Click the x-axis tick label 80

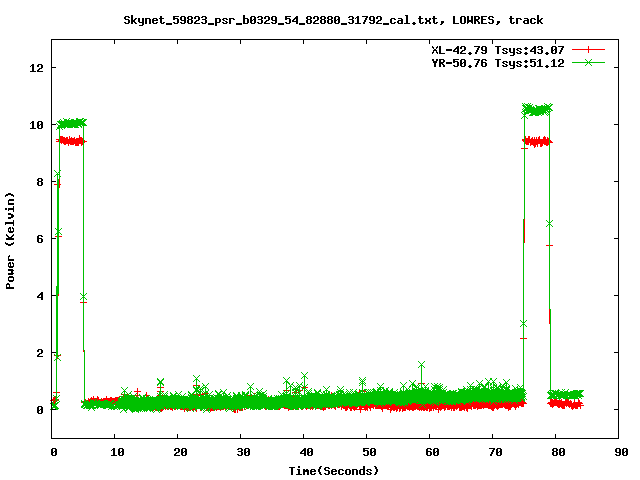tap(558, 452)
